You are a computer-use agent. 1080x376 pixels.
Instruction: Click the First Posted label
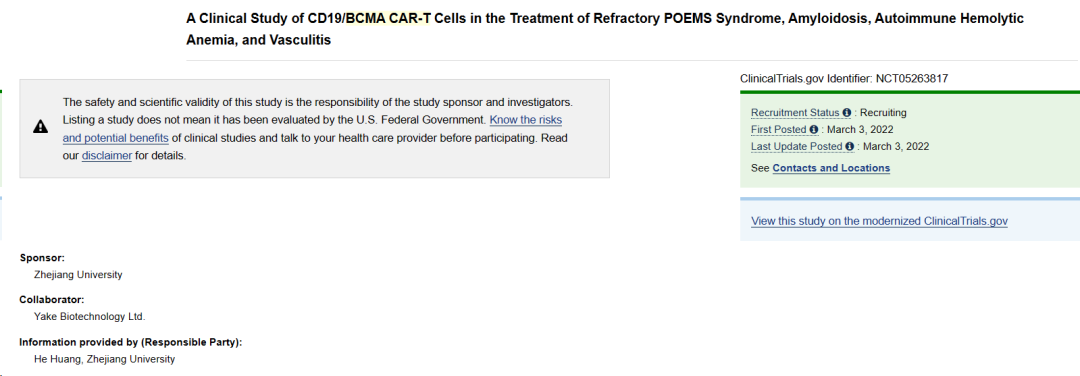click(x=779, y=129)
